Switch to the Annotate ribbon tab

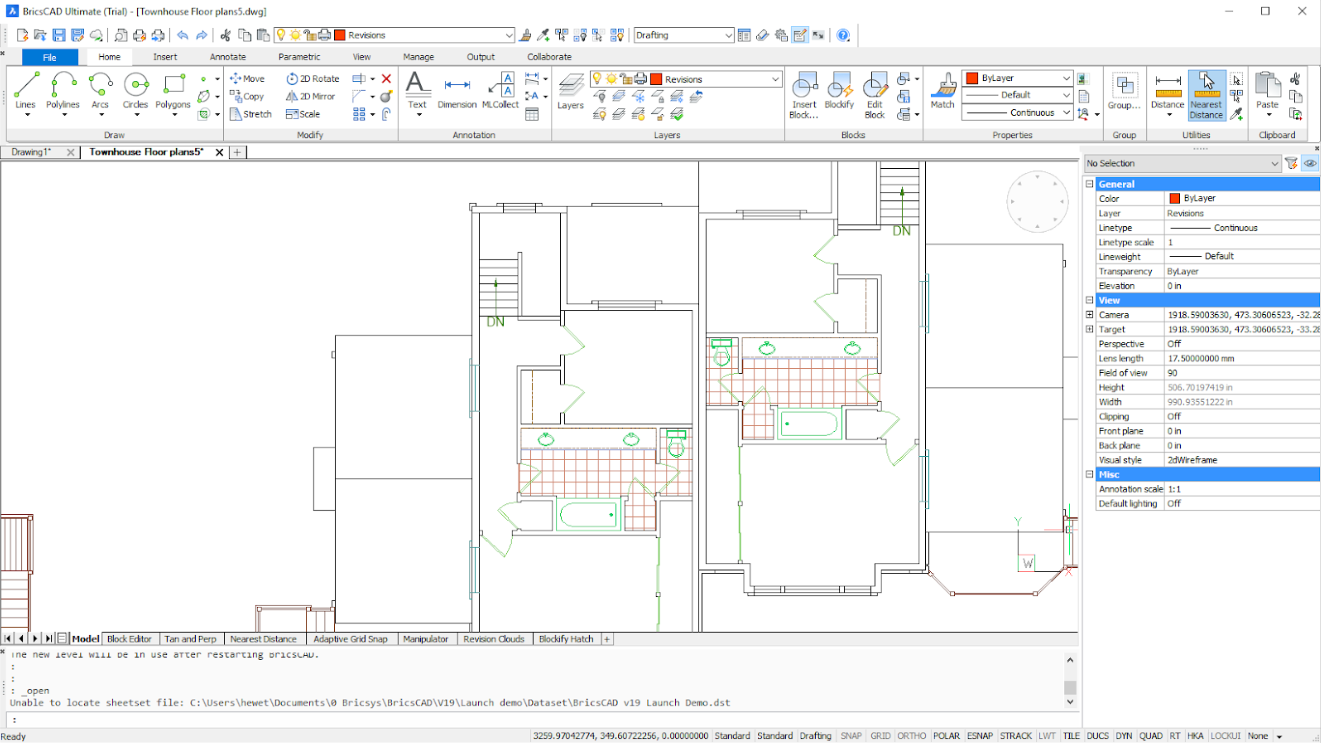pos(228,57)
